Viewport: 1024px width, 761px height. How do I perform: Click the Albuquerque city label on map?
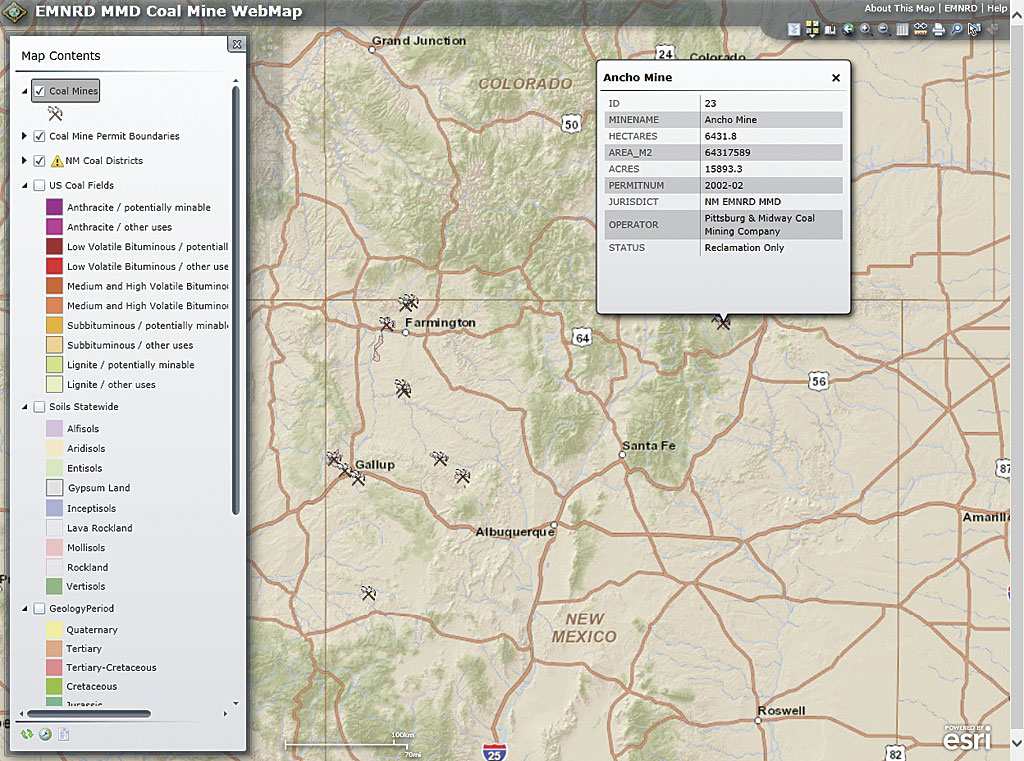click(515, 532)
